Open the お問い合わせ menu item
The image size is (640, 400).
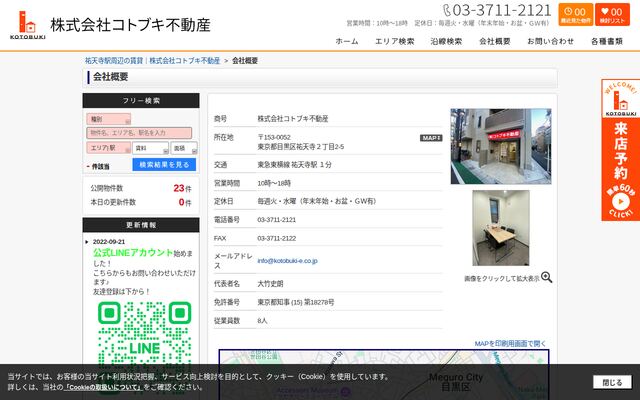(x=550, y=41)
